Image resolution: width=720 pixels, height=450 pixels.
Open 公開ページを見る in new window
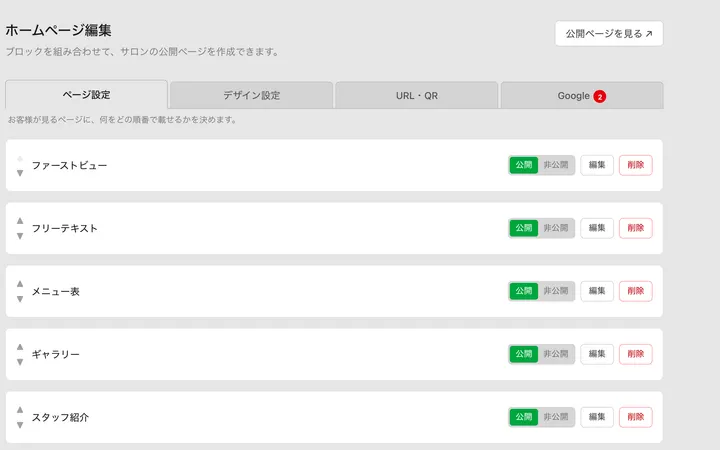click(x=609, y=34)
